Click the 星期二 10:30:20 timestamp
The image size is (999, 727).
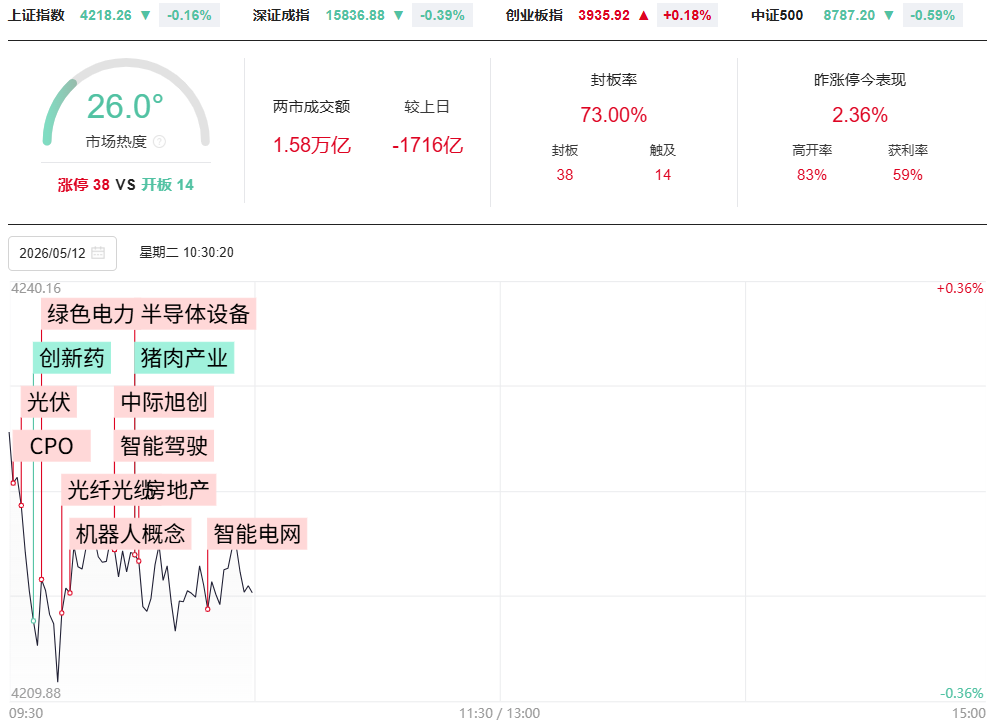tap(187, 252)
